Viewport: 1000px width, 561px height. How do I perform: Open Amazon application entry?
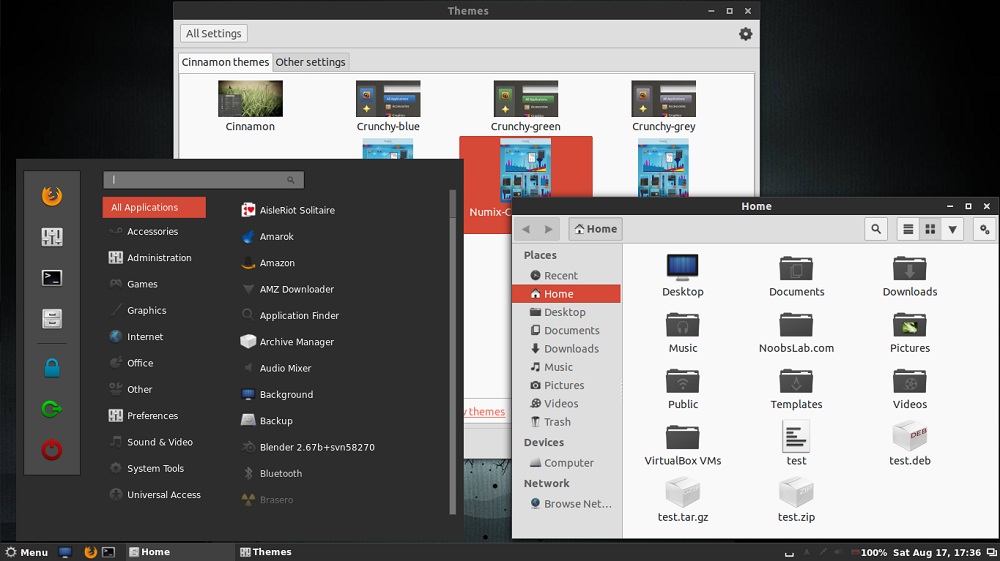[268, 263]
